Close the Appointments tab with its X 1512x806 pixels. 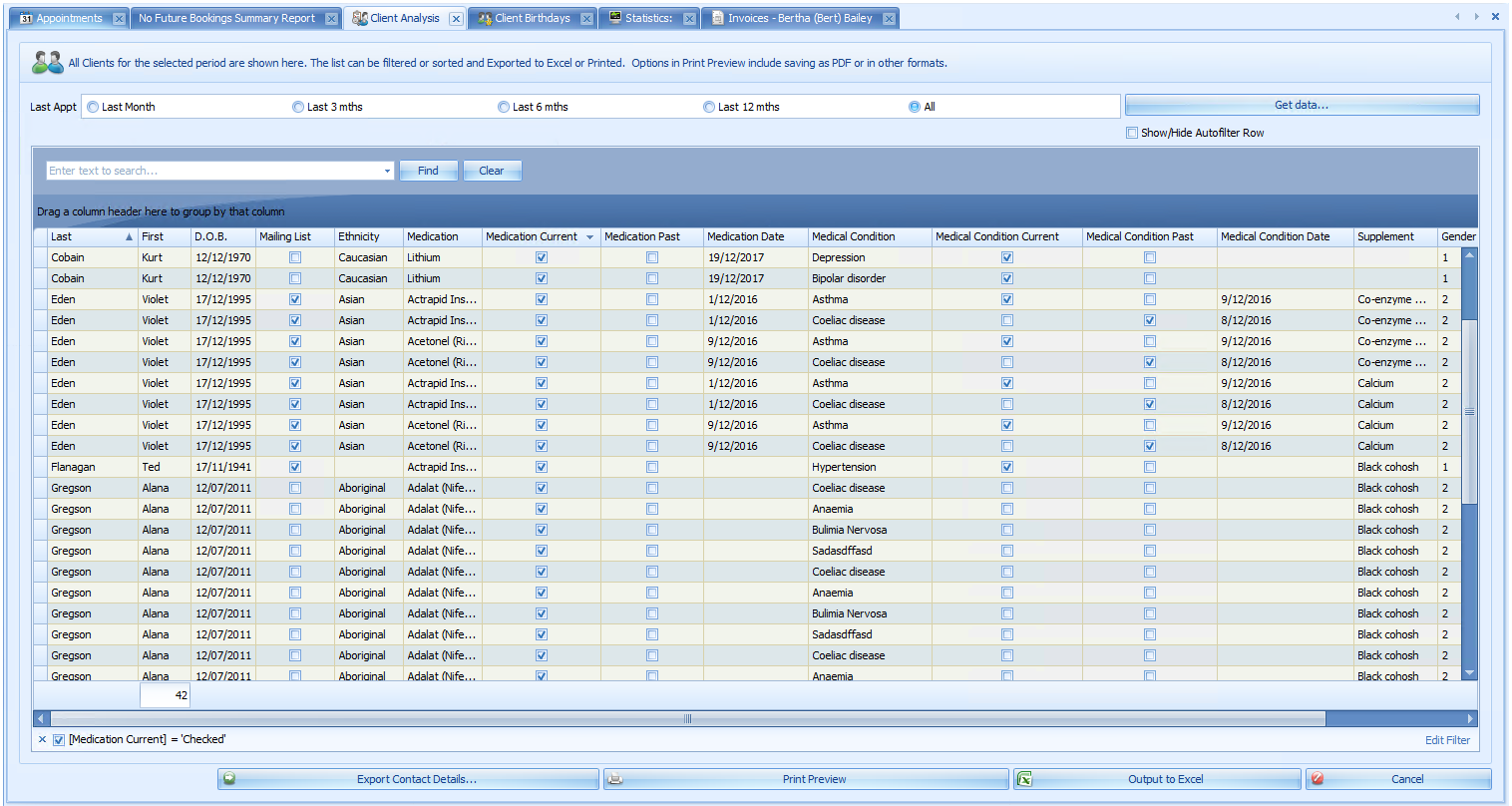[x=119, y=19]
